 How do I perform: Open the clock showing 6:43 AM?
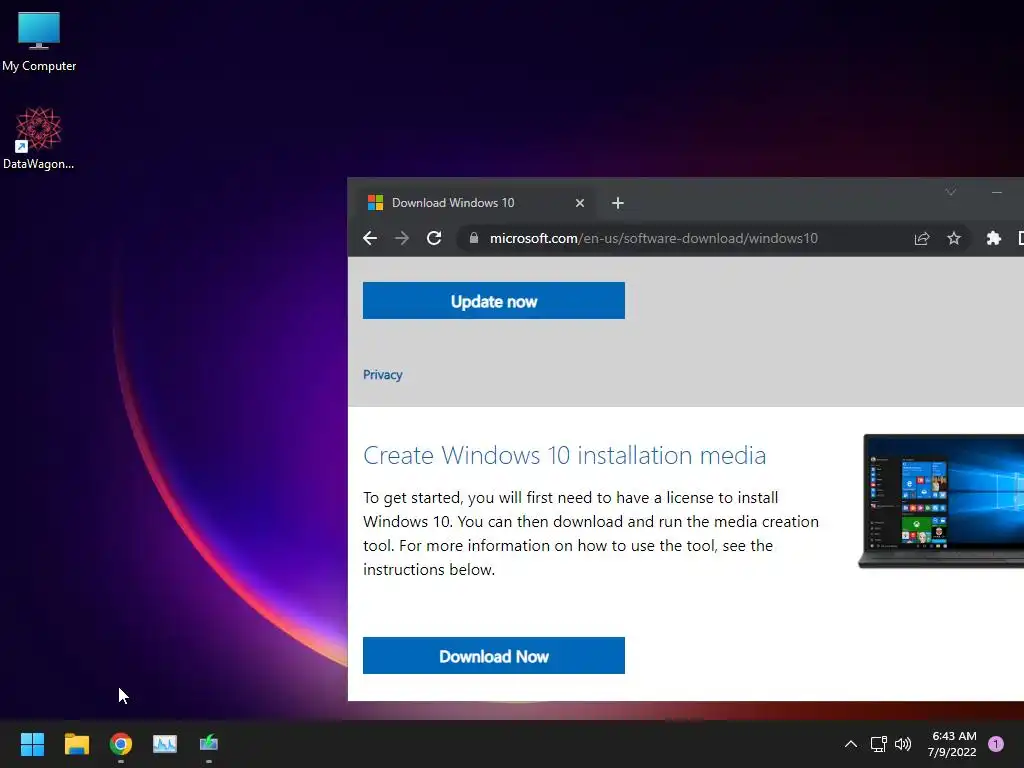[x=953, y=744]
